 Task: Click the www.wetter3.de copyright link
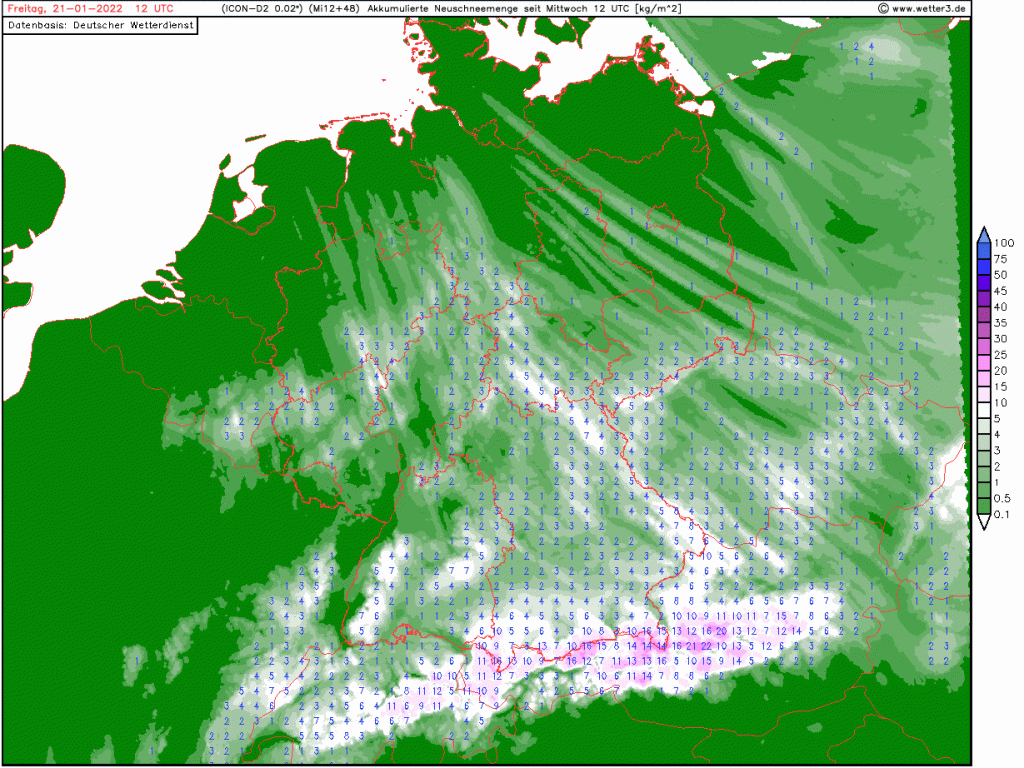tap(923, 9)
